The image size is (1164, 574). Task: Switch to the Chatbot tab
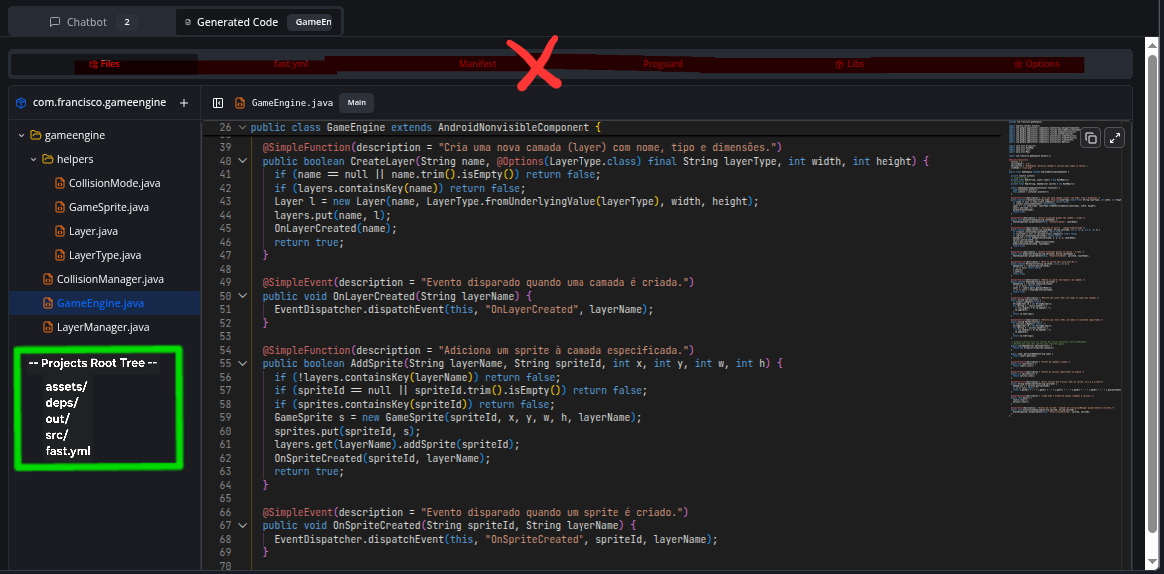click(x=87, y=22)
